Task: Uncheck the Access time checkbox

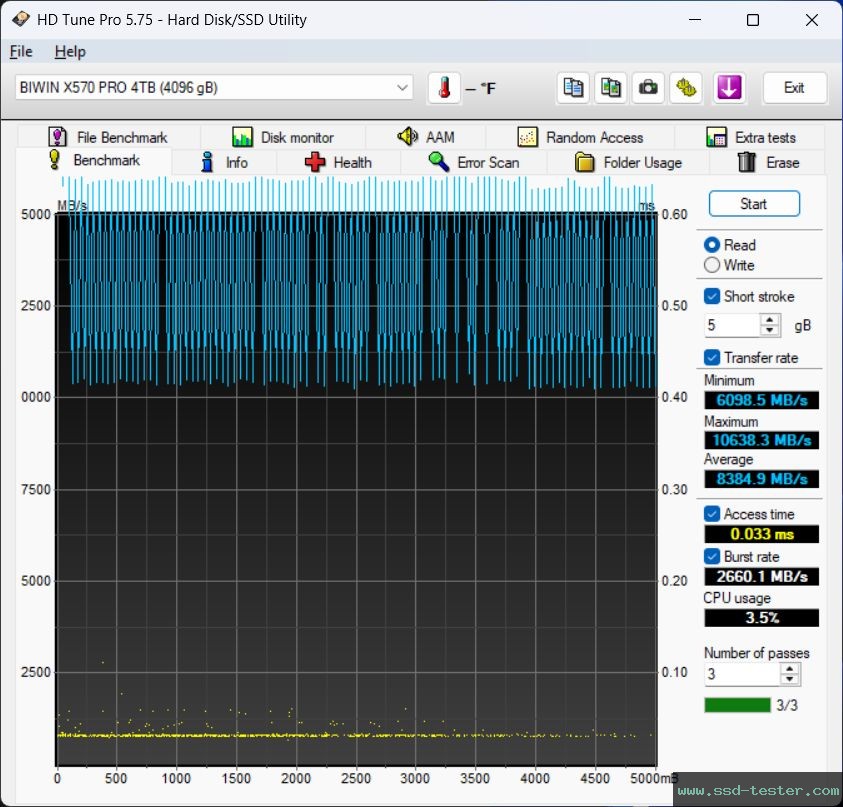Action: click(x=712, y=514)
